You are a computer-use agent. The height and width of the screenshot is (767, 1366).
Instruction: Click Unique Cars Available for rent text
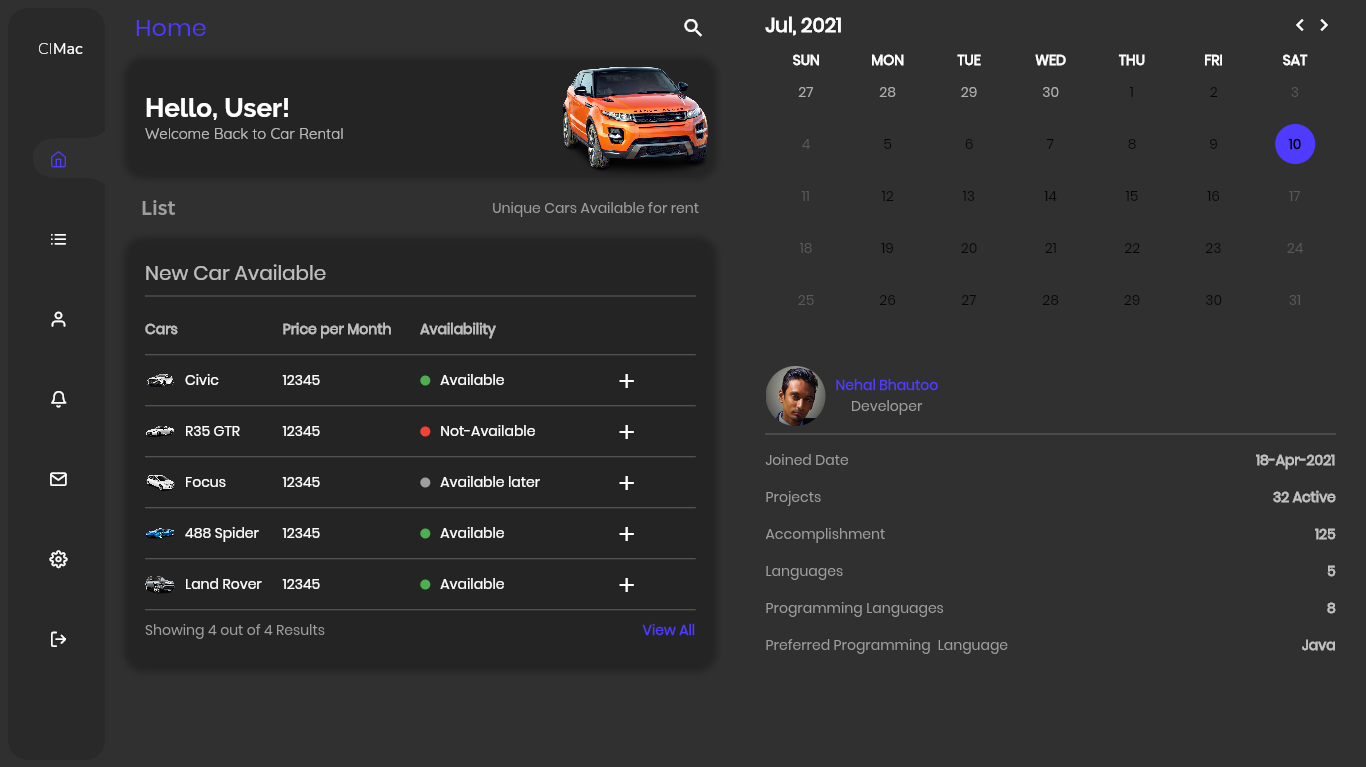[x=595, y=208]
